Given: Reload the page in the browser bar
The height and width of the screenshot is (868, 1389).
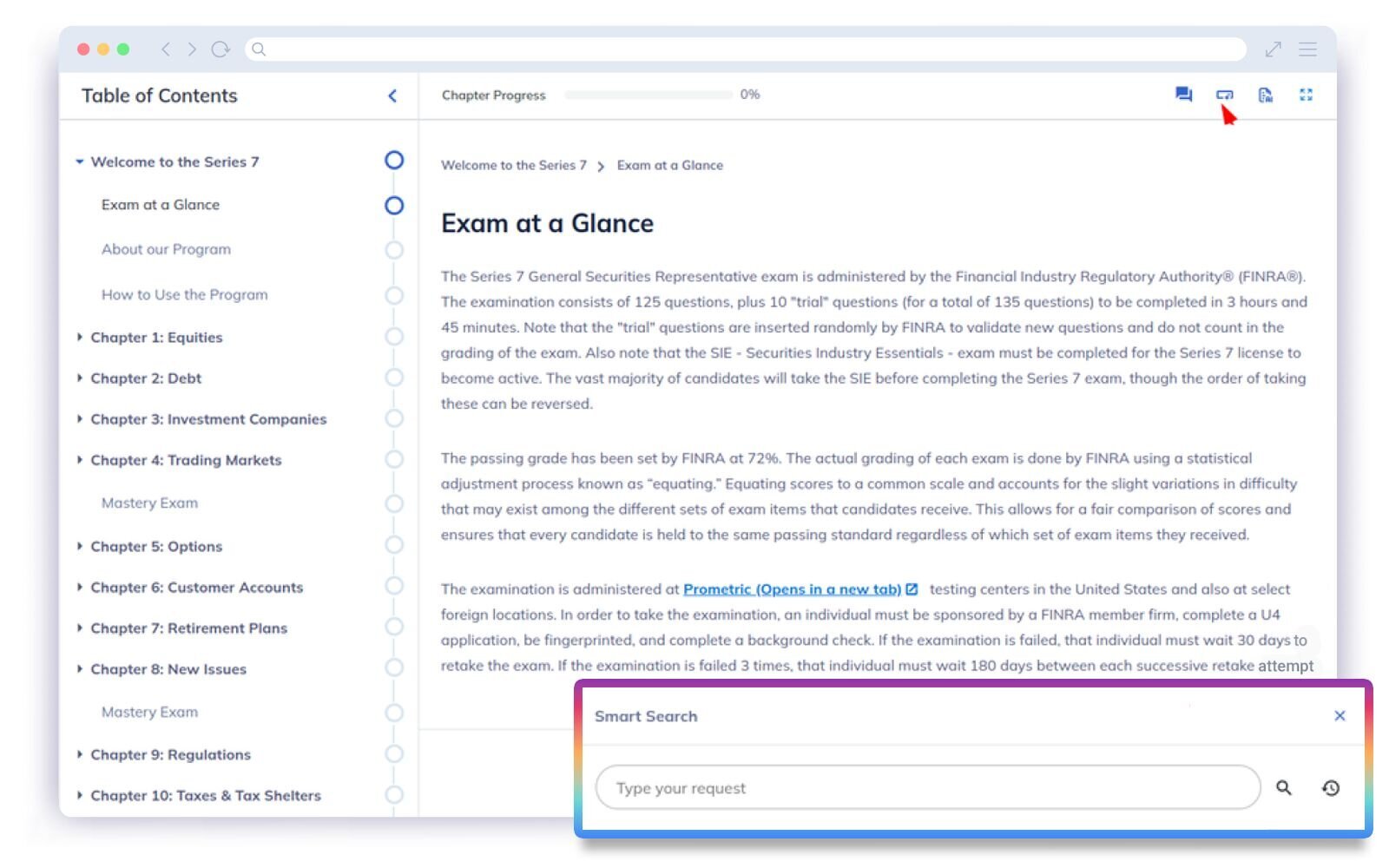Looking at the screenshot, I should (x=221, y=49).
